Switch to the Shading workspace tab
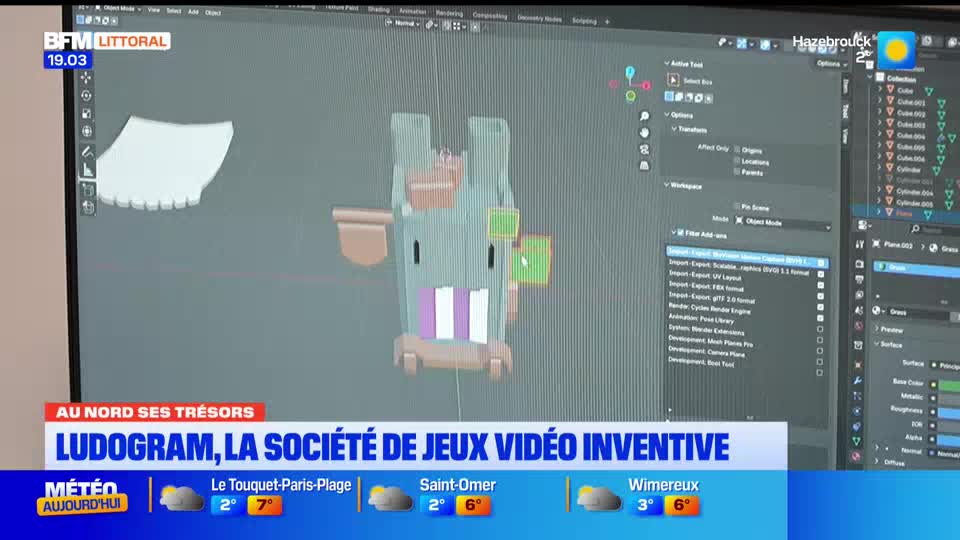 (378, 10)
